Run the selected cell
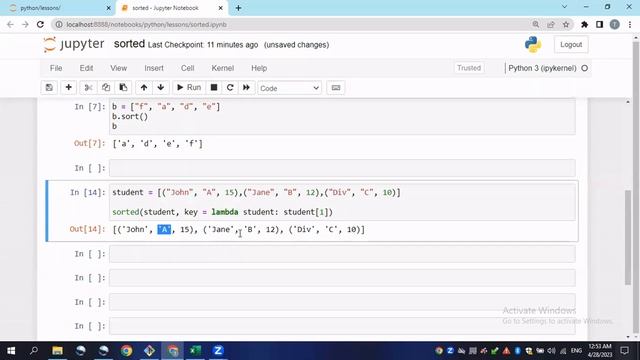The image size is (640, 360). [189, 88]
